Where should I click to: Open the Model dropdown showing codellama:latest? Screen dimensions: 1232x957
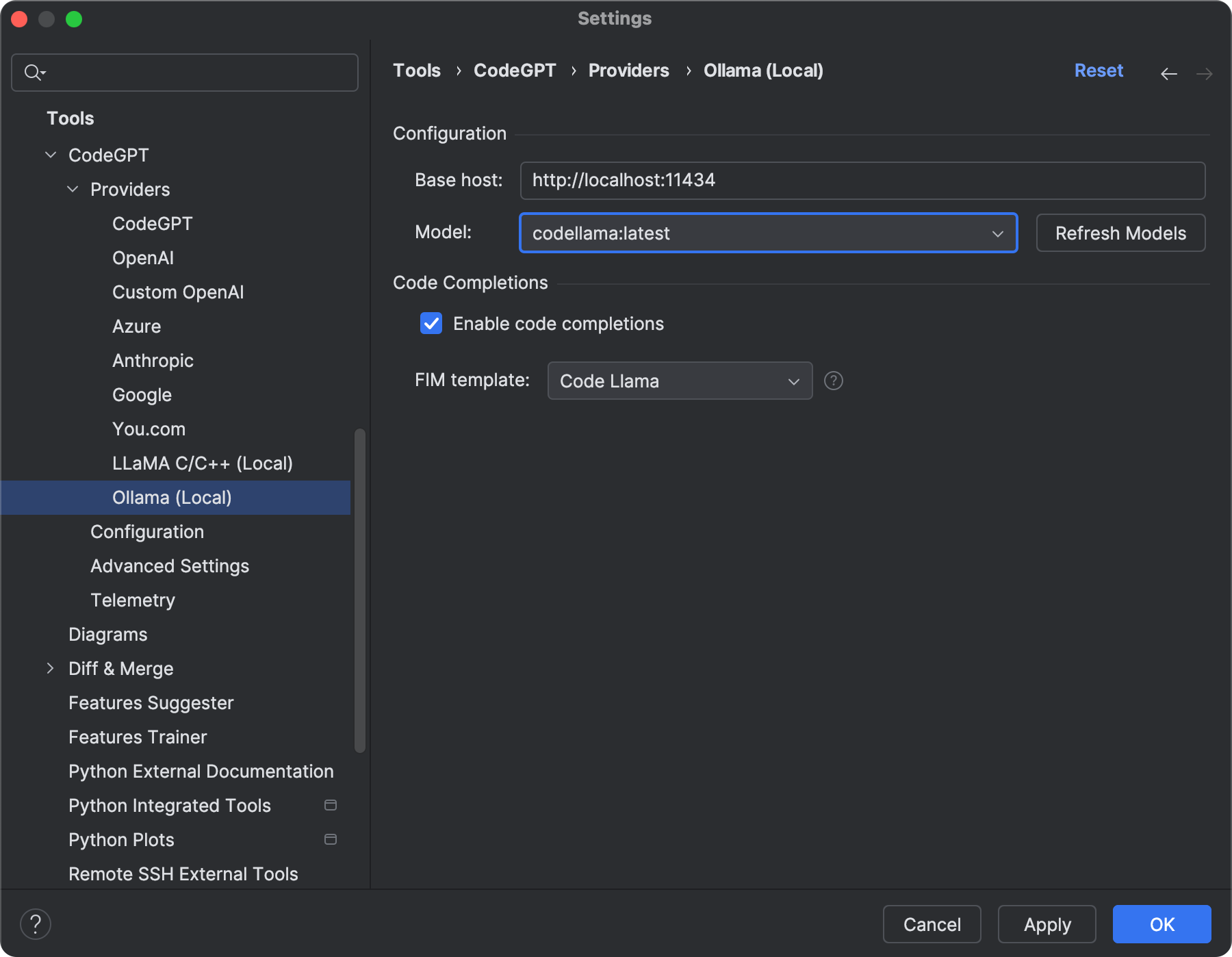click(768, 233)
